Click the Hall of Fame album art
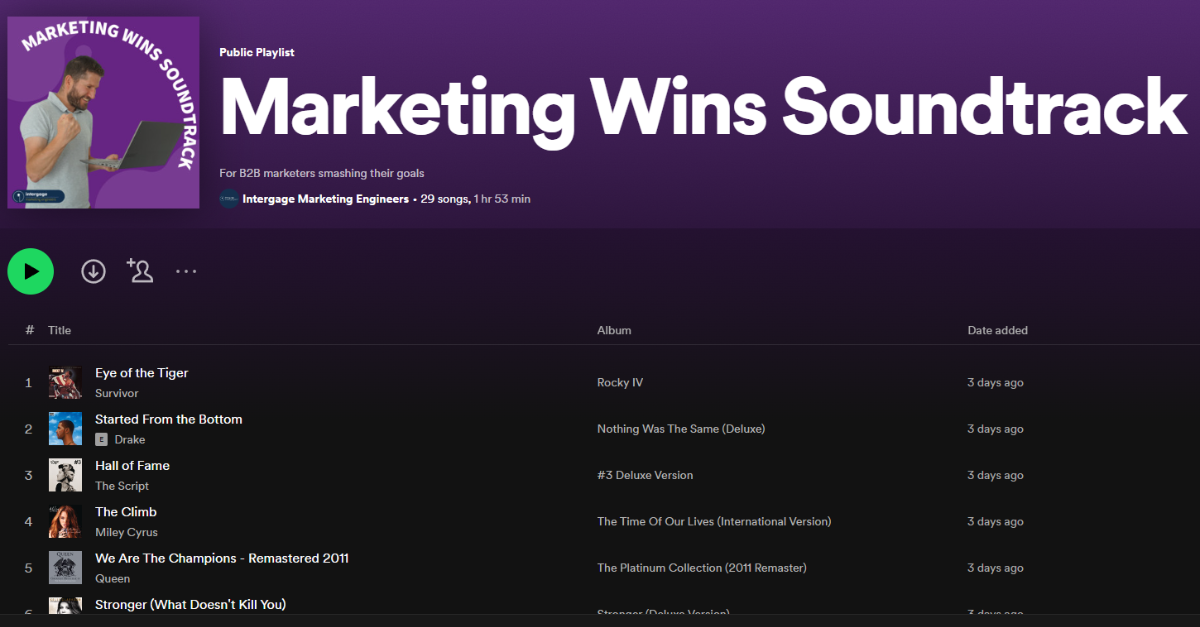The width and height of the screenshot is (1200, 627). click(66, 475)
